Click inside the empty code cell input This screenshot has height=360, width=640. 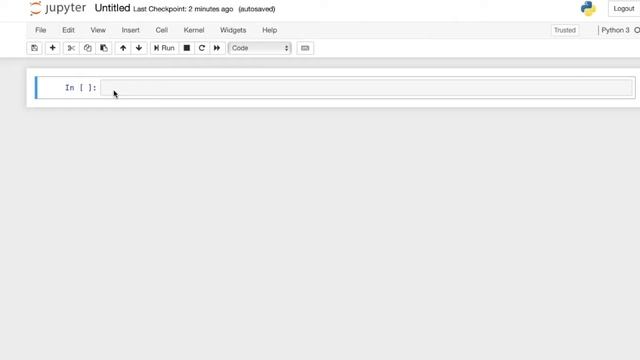367,87
